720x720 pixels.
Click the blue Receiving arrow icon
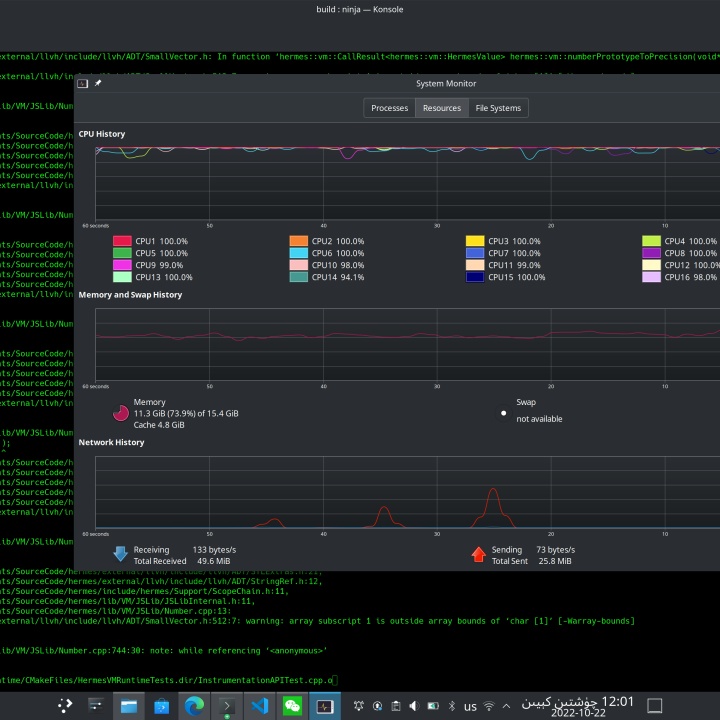click(x=120, y=554)
